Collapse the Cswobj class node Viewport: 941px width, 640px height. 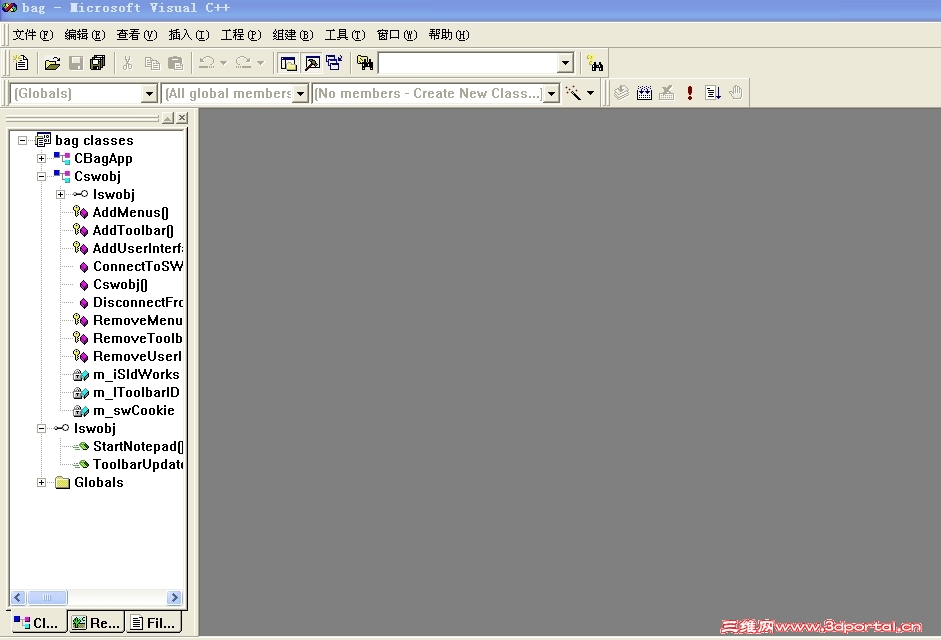click(41, 177)
